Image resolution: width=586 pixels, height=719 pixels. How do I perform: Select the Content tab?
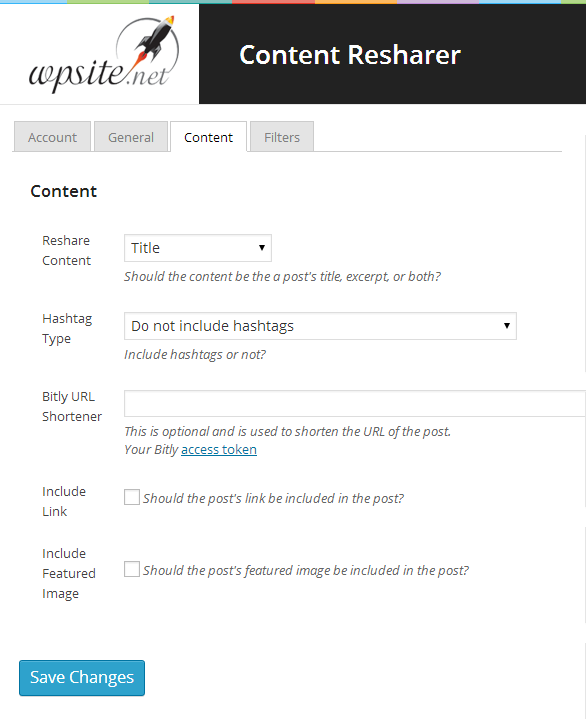pyautogui.click(x=208, y=137)
